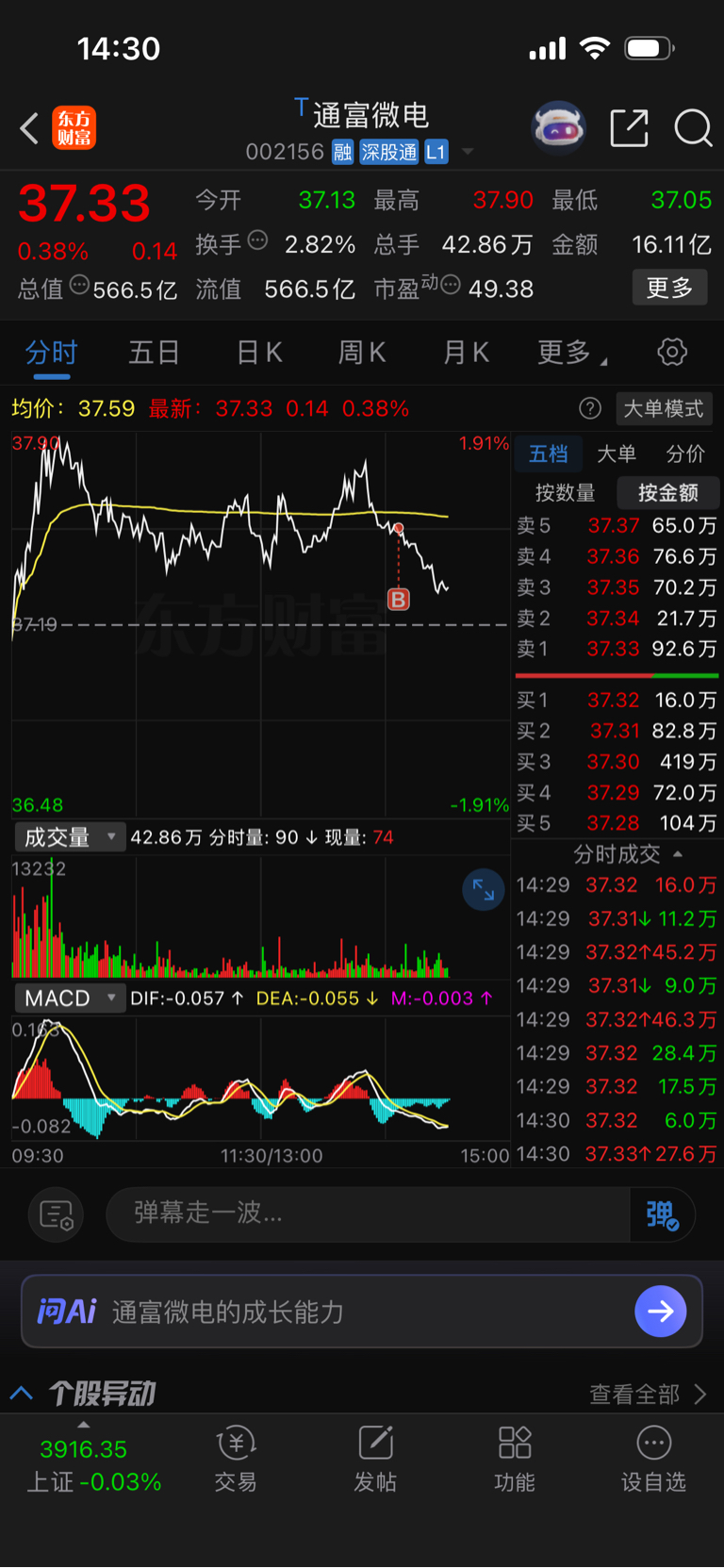Tap the info icon beside 市盈
Viewport: 724px width, 1568px height.
(x=451, y=284)
